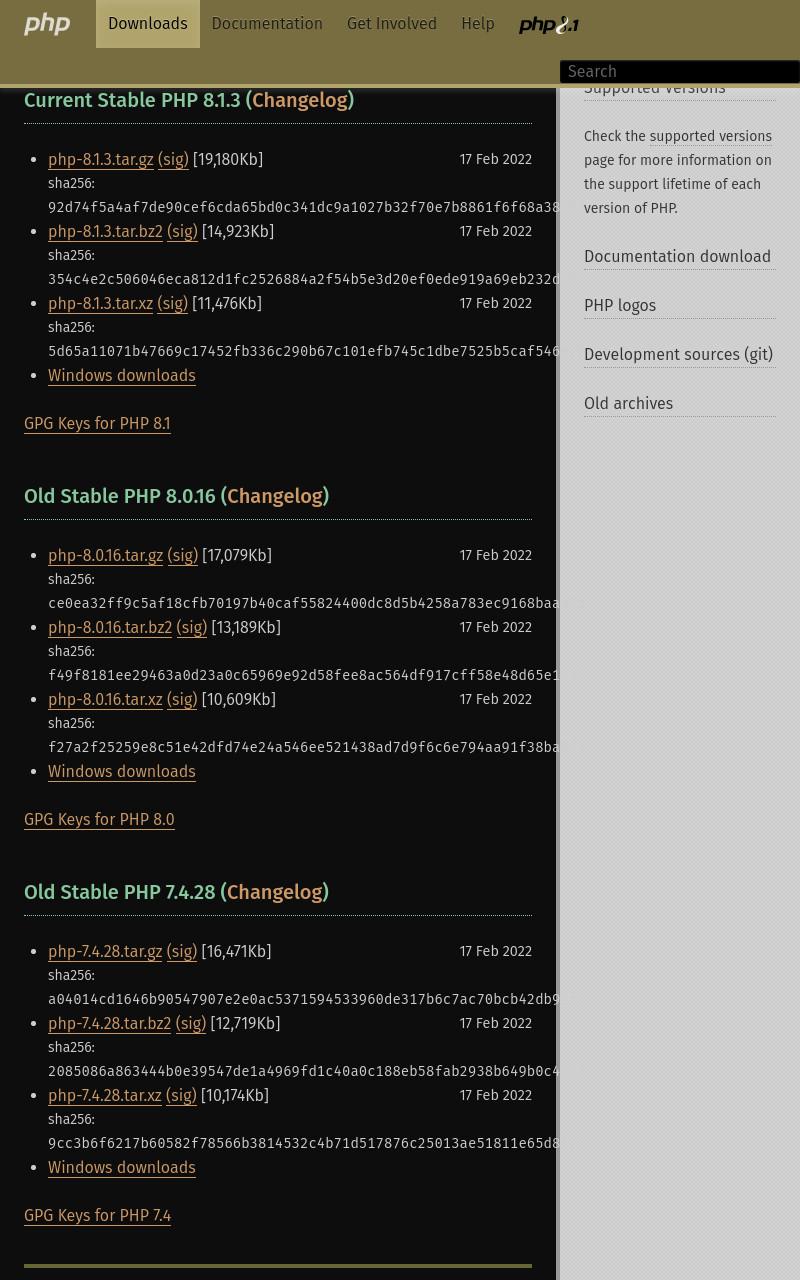Focus the Search input field

tap(680, 72)
